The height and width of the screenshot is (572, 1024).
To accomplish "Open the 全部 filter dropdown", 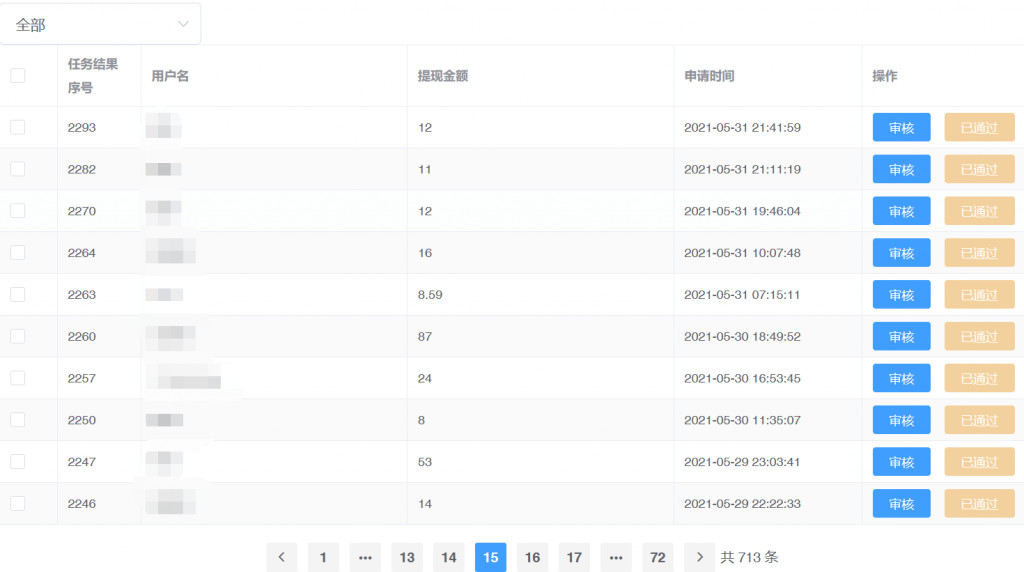I will click(100, 24).
